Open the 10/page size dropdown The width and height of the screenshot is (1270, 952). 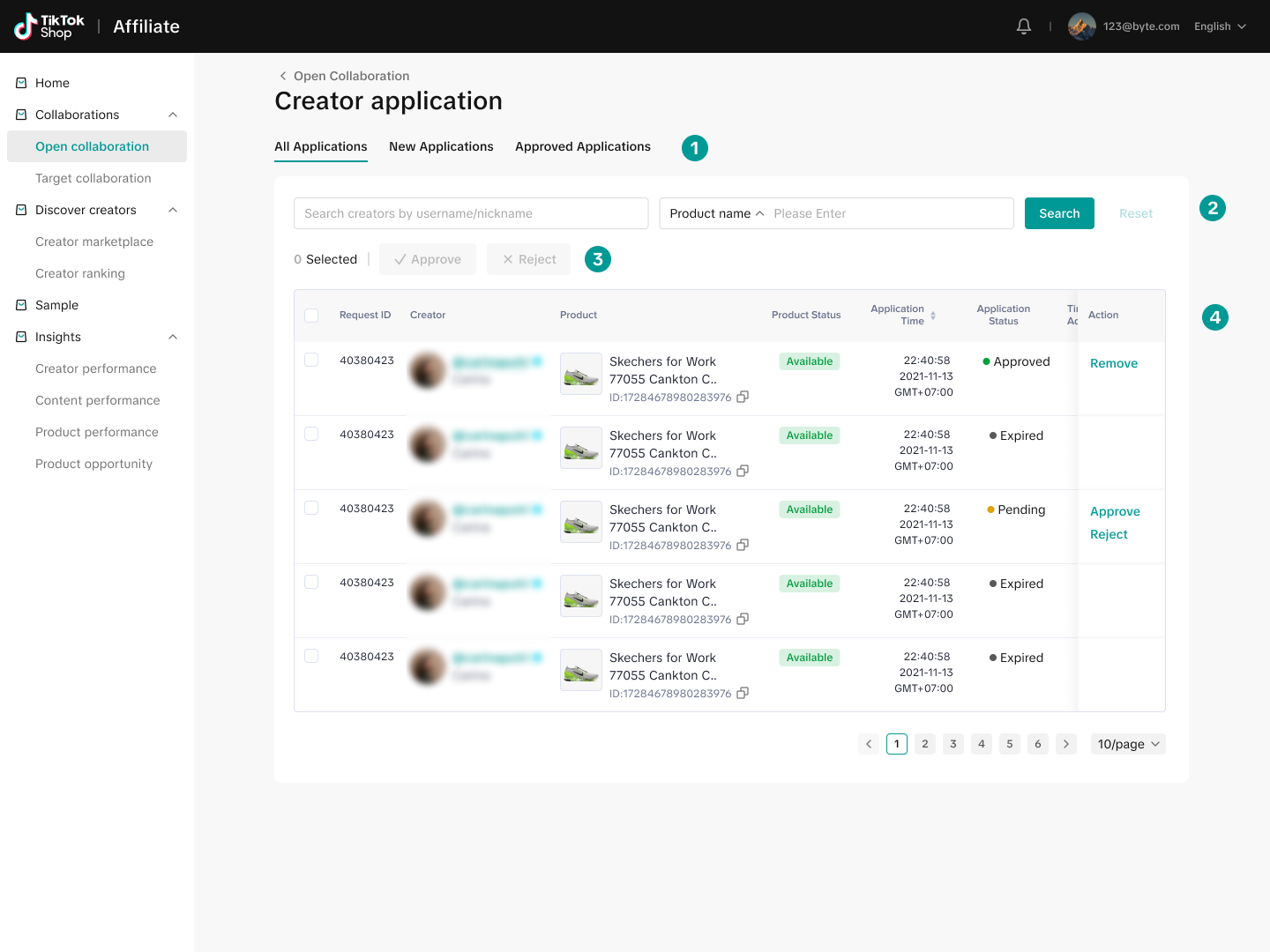pyautogui.click(x=1128, y=744)
